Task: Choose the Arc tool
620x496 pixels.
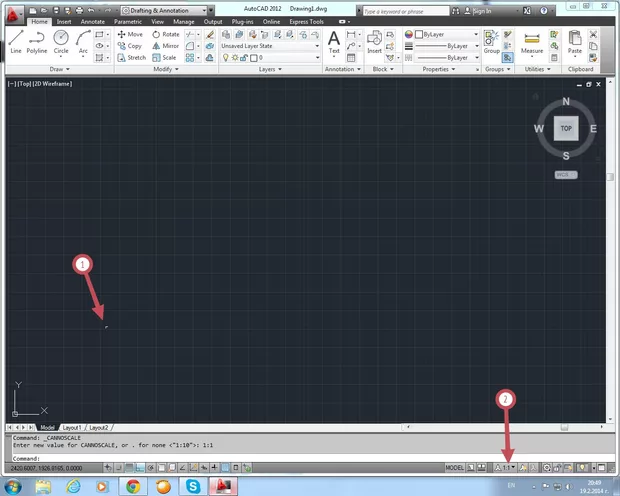Action: pyautogui.click(x=83, y=39)
